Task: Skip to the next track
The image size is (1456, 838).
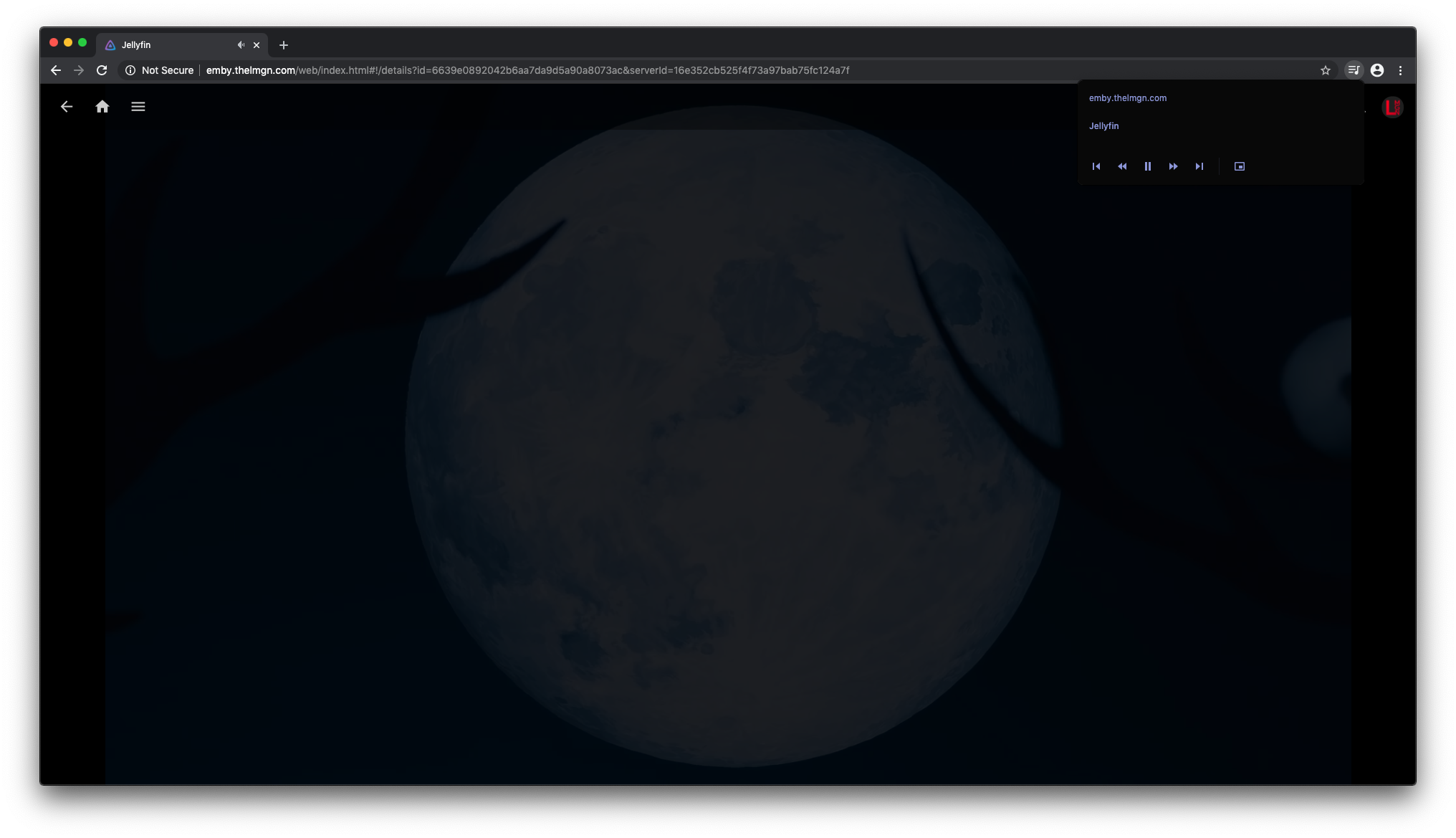Action: (1200, 166)
